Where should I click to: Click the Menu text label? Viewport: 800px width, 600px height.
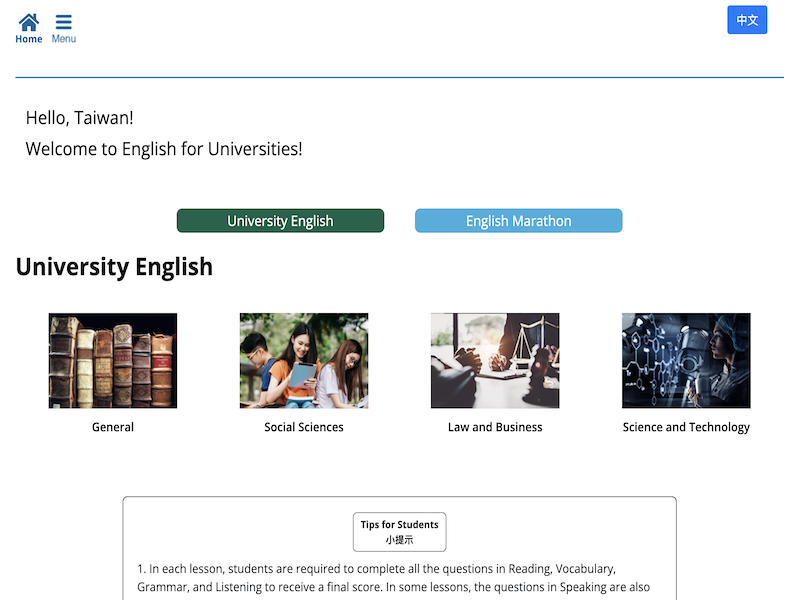point(63,39)
